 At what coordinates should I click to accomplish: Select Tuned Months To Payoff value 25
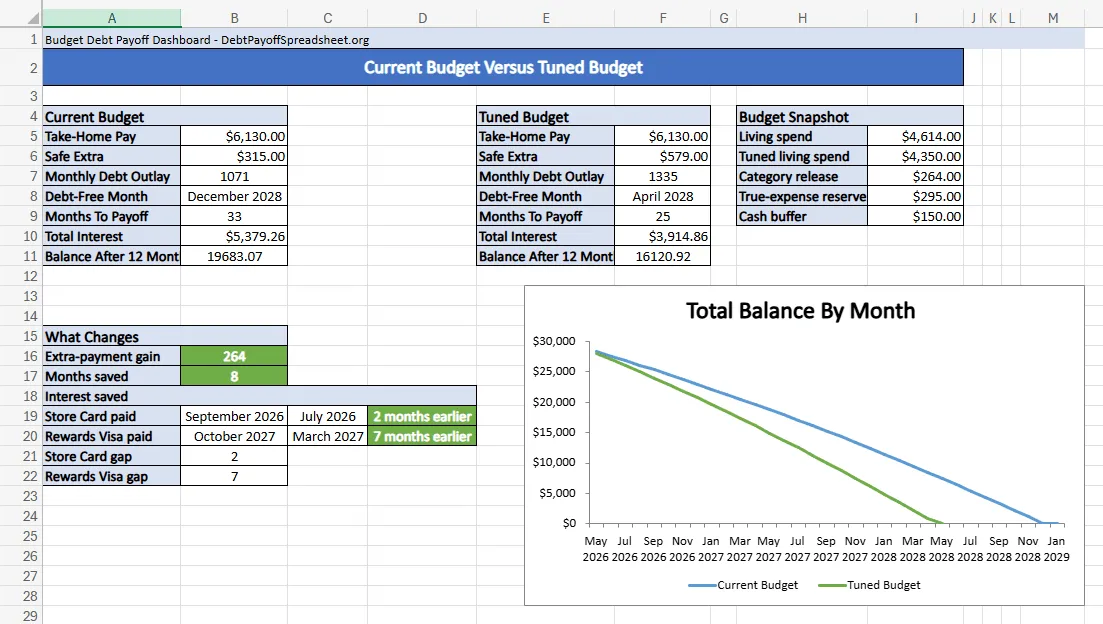point(663,217)
